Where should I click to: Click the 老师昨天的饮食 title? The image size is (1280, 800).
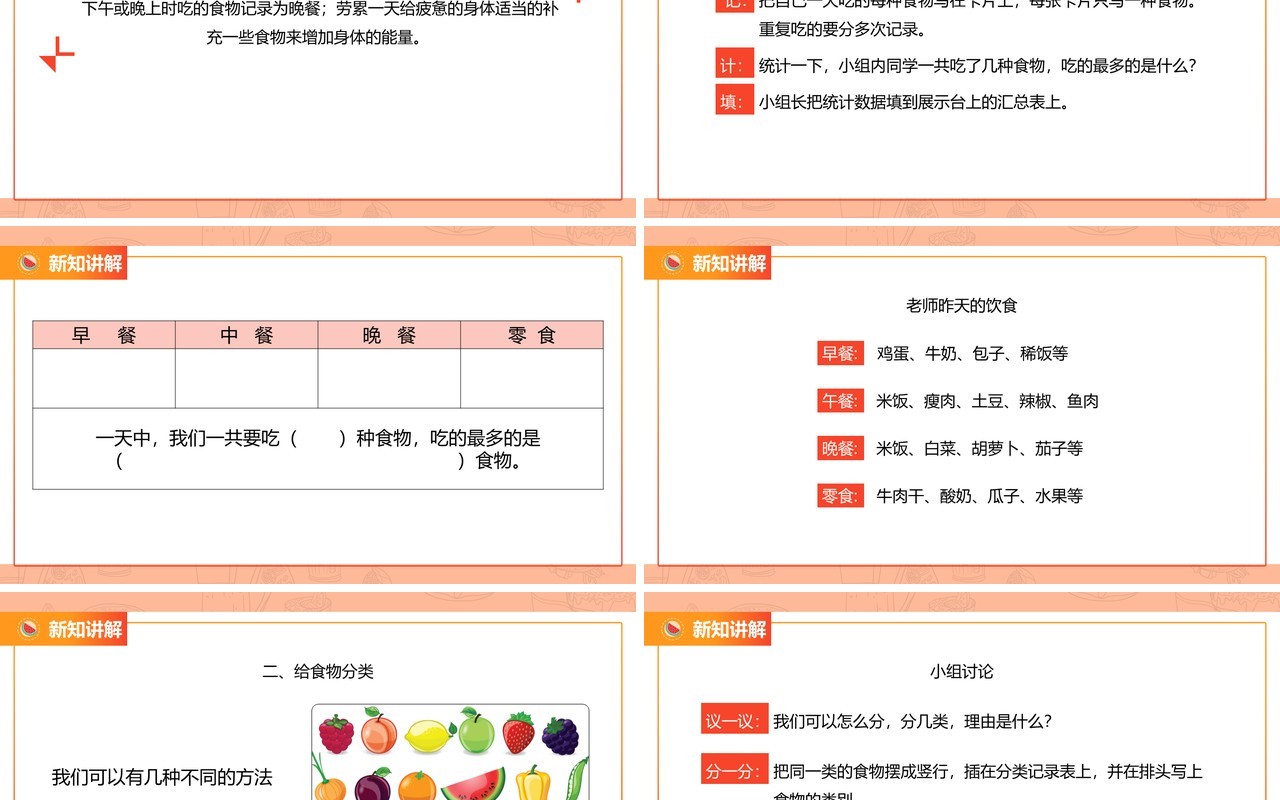(961, 306)
